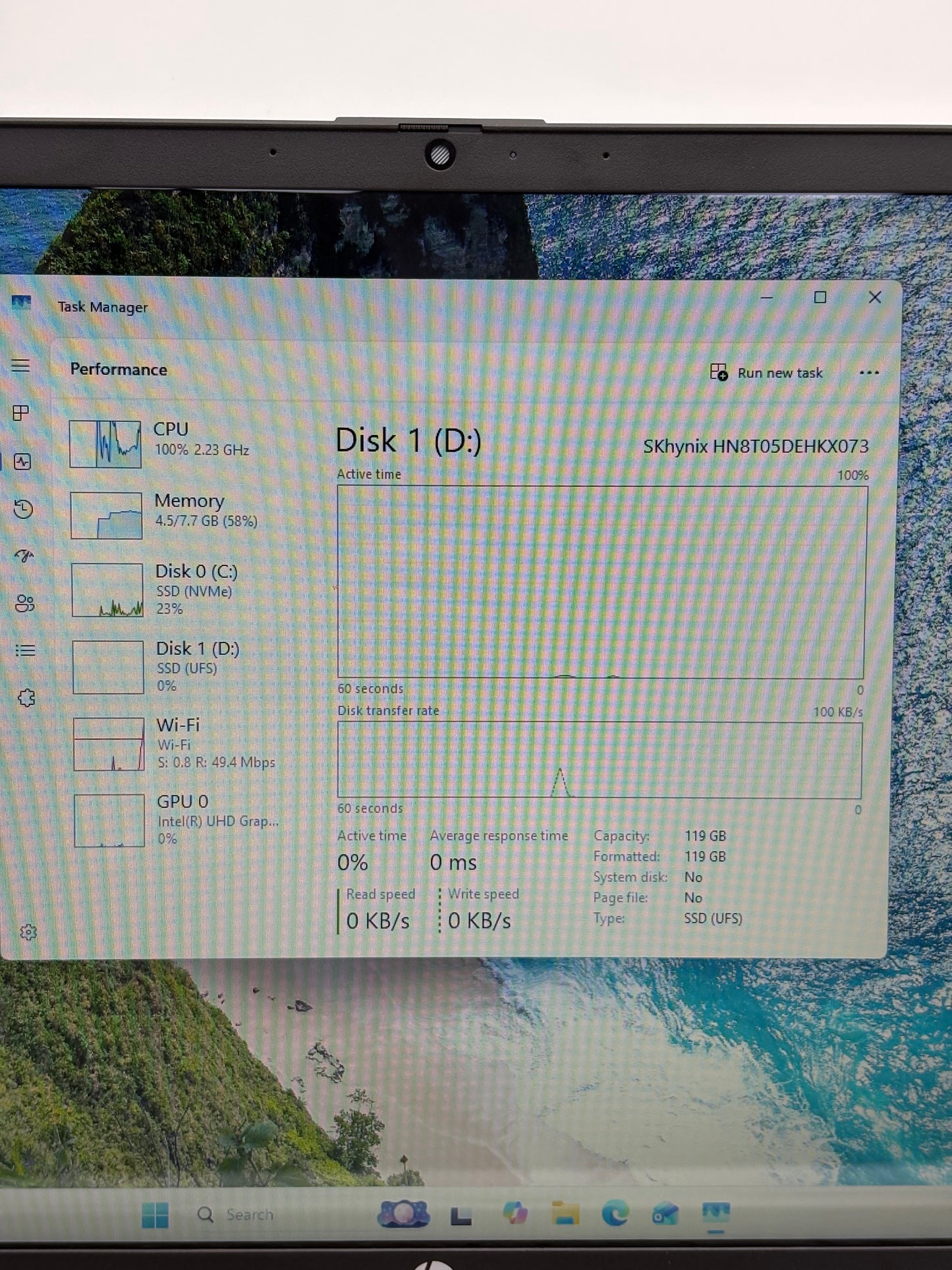Maximize the Task Manager window
952x1270 pixels.
820,297
